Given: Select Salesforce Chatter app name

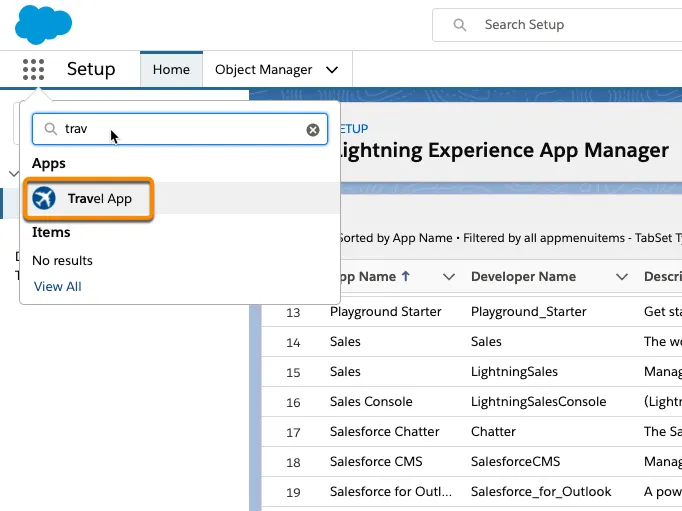Looking at the screenshot, I should (384, 431).
